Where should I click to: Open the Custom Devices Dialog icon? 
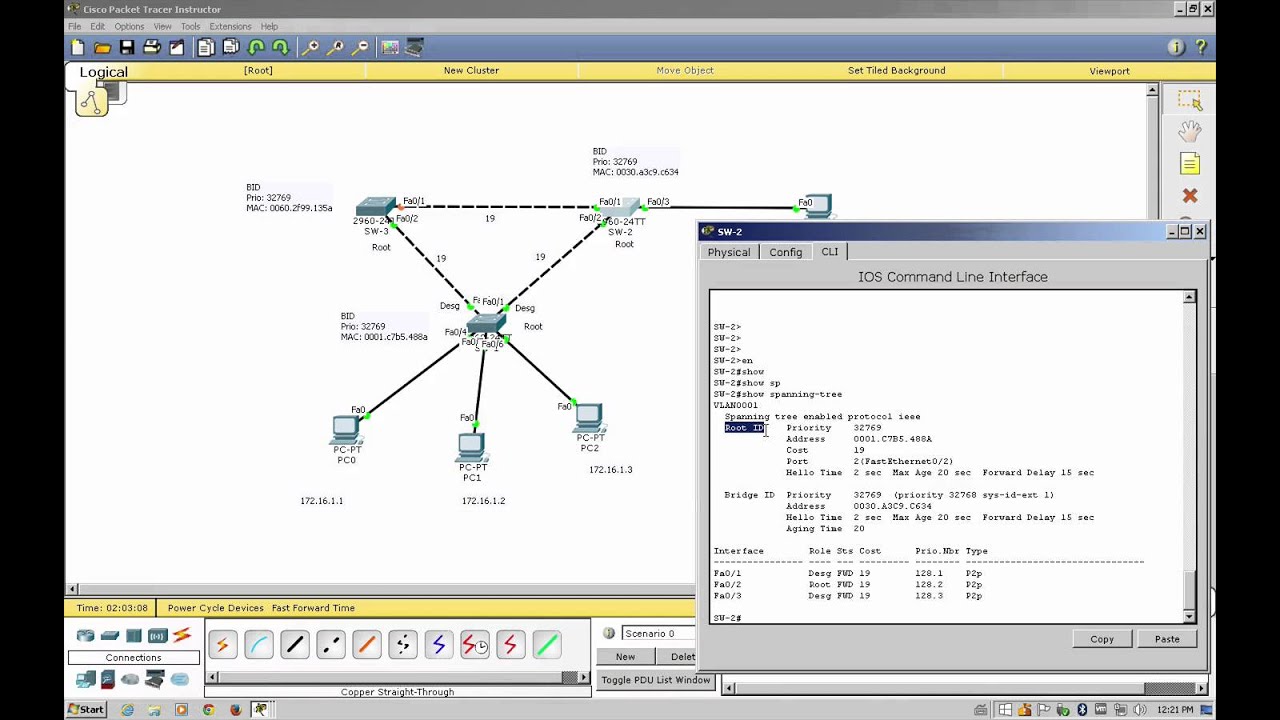tap(415, 47)
